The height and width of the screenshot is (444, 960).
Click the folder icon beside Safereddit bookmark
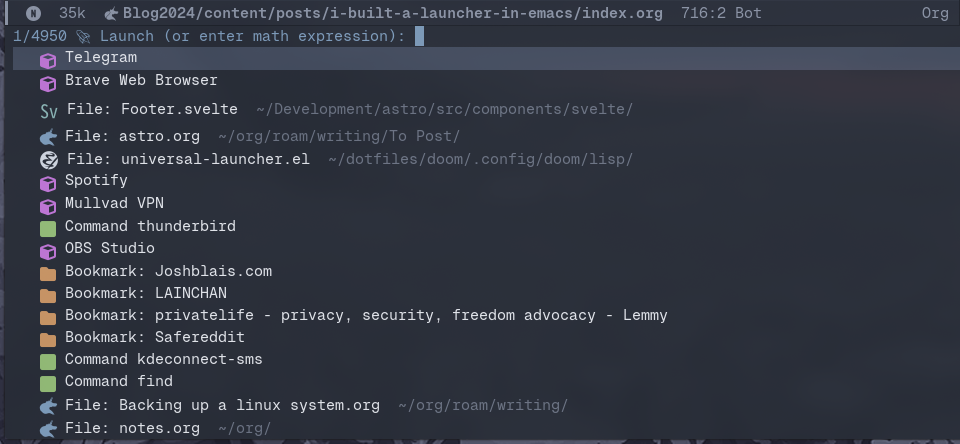(48, 339)
